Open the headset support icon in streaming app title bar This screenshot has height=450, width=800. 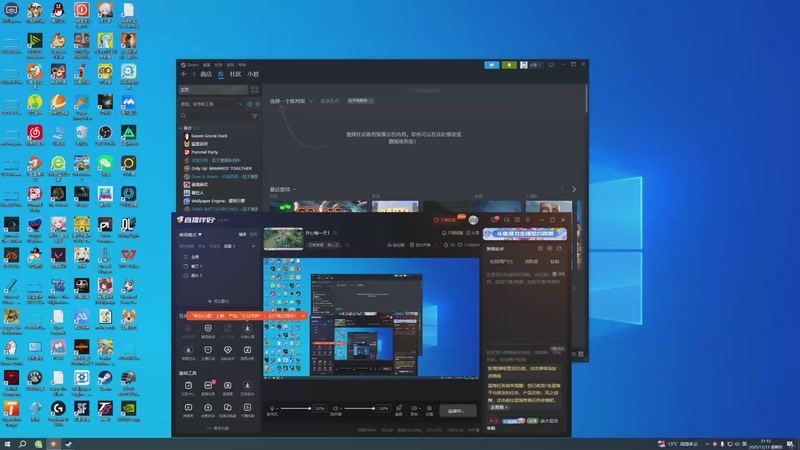[x=507, y=220]
